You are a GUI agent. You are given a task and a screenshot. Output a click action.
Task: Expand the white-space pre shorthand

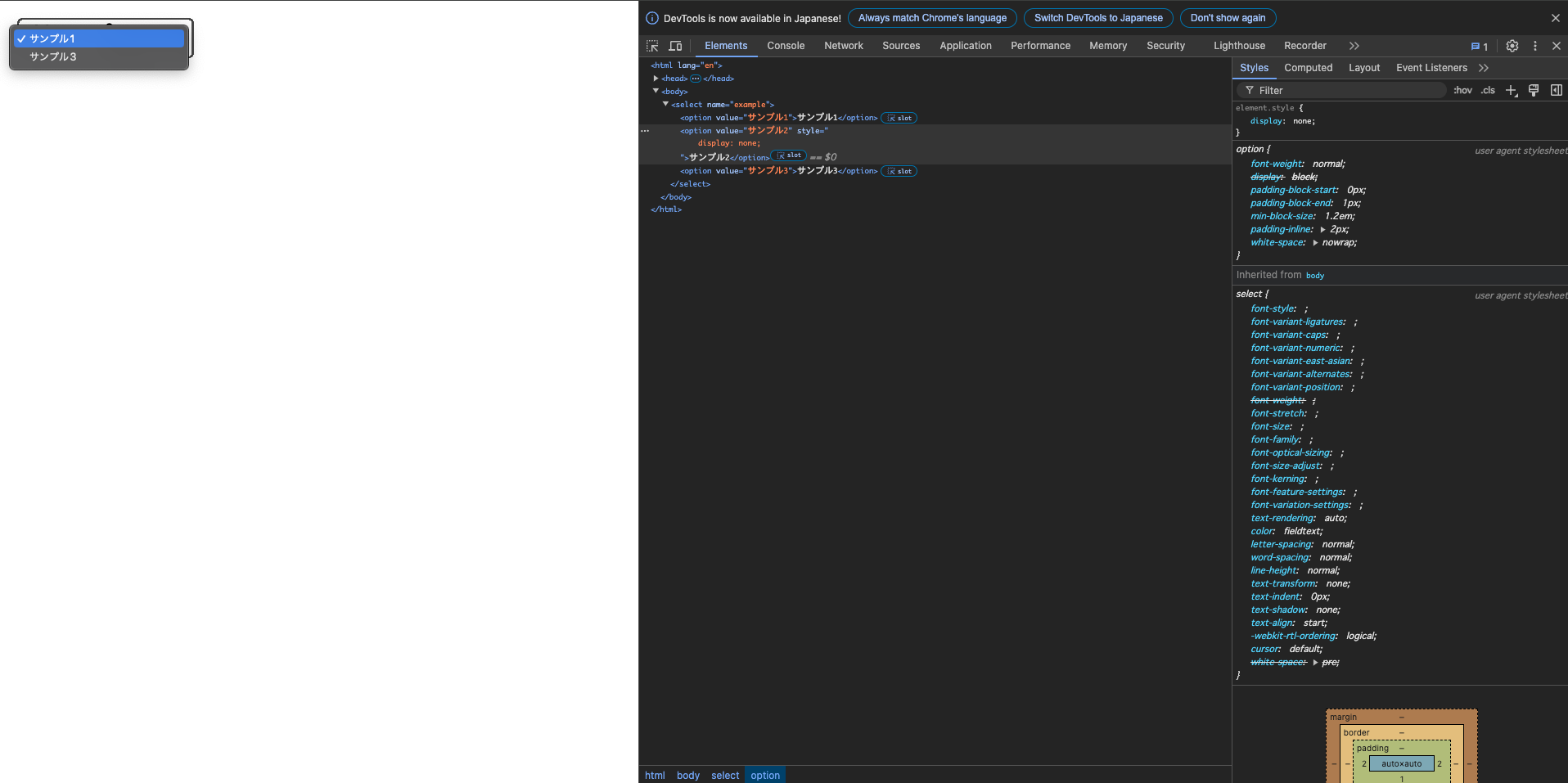[x=1315, y=663]
